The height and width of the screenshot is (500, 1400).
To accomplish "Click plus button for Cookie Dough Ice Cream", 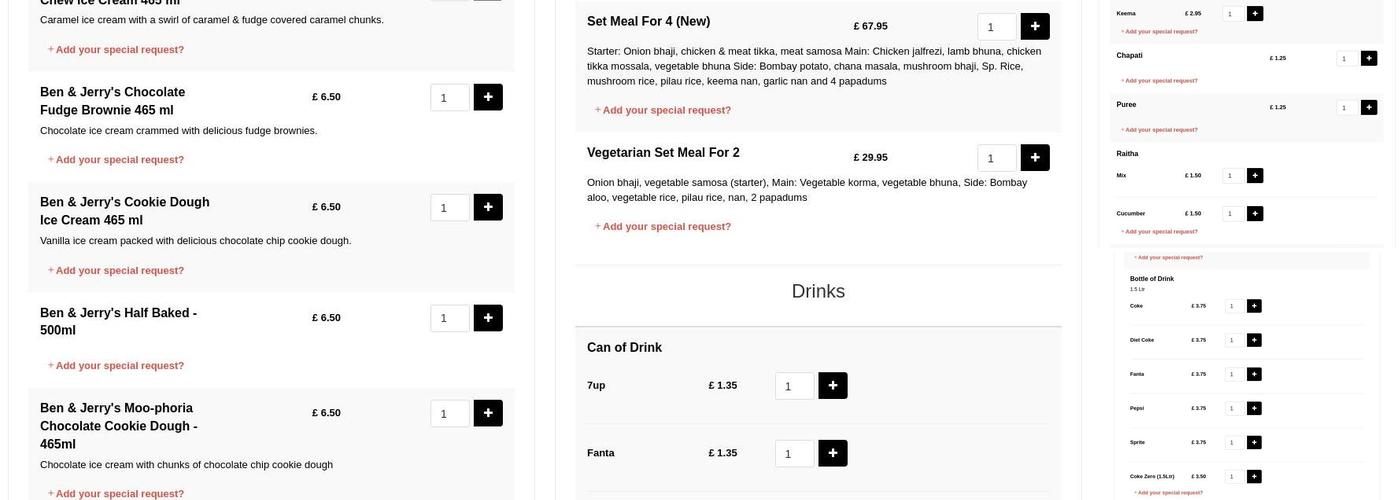I will 488,207.
